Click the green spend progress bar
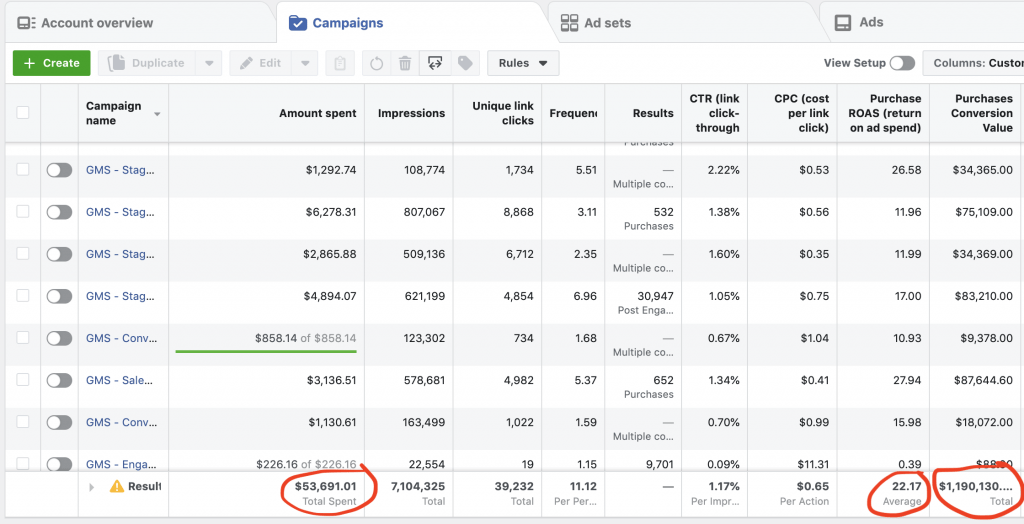1024x524 pixels. [266, 351]
